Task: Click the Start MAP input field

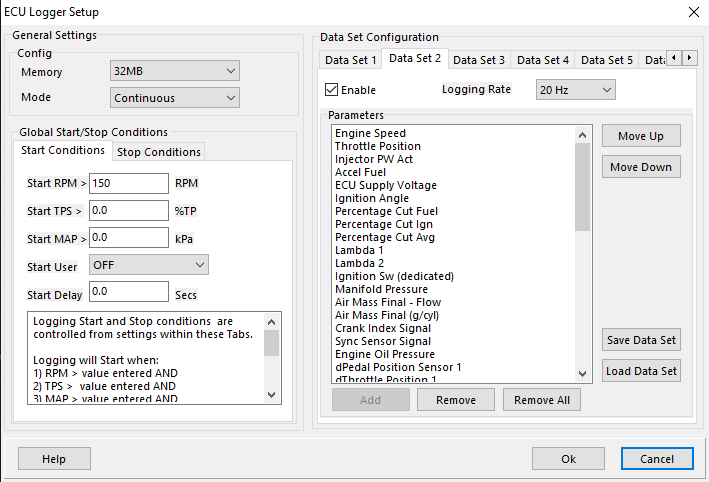Action: pyautogui.click(x=129, y=237)
